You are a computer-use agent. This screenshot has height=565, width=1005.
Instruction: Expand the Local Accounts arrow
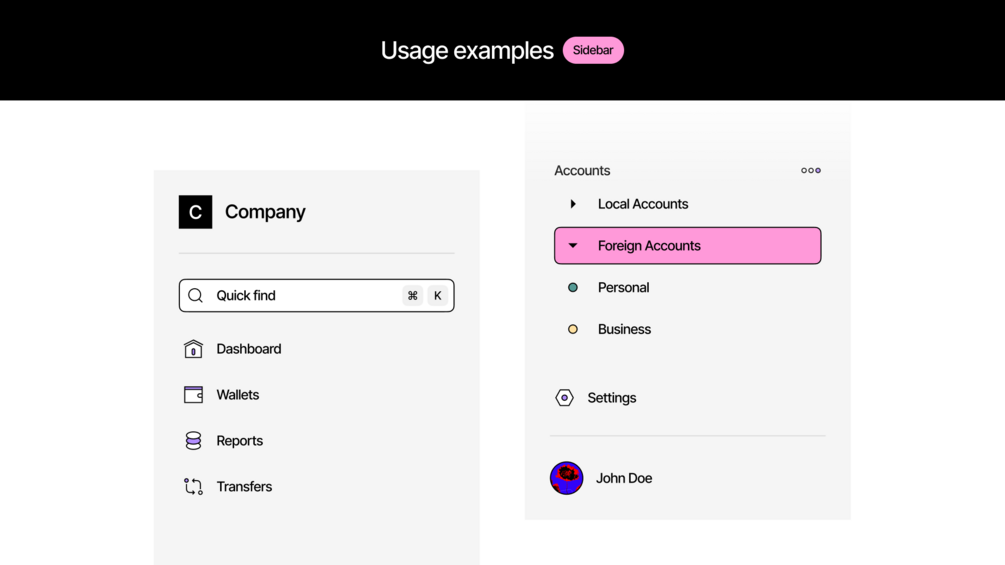tap(573, 204)
